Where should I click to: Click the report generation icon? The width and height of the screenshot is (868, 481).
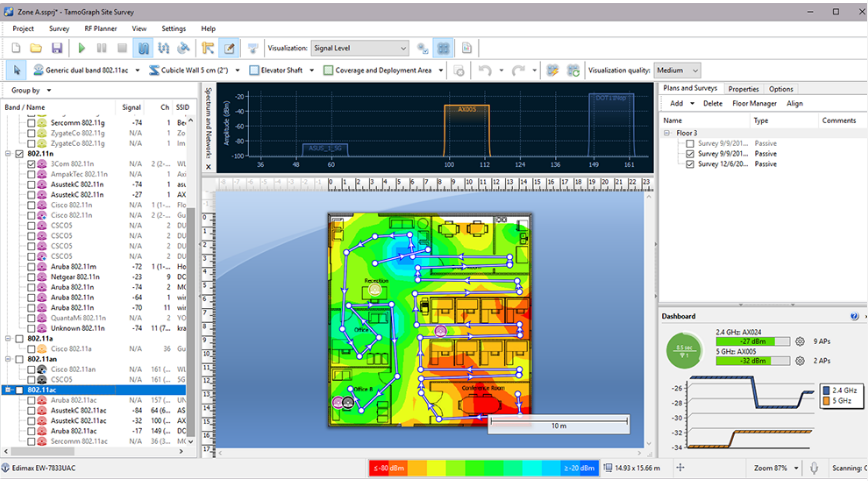pyautogui.click(x=467, y=48)
